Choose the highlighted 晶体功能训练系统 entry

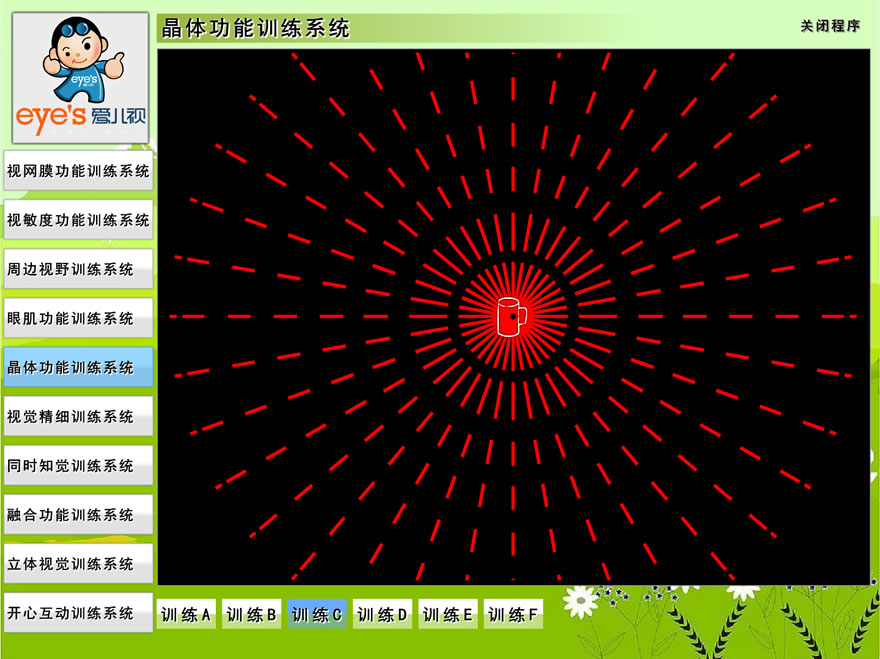point(78,367)
